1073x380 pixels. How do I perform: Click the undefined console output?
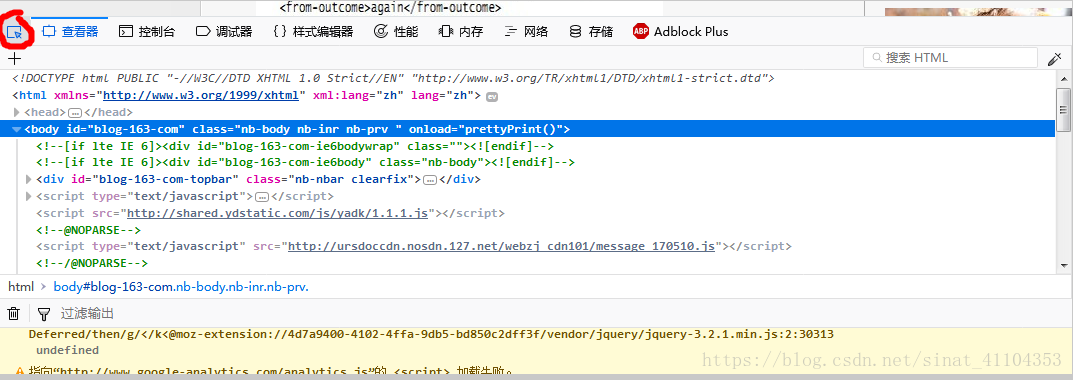coord(67,350)
